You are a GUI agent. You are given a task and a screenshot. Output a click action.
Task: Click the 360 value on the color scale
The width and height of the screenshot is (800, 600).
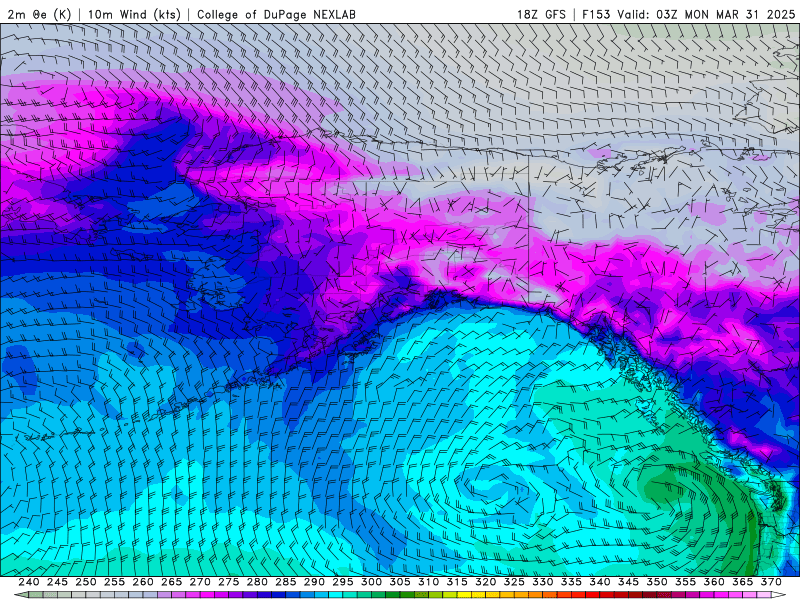714,582
